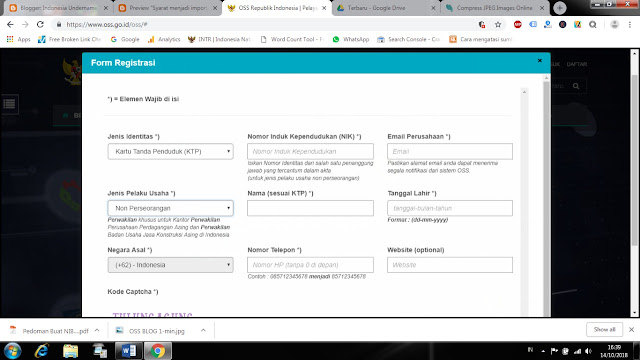Open Microsoft Word from taskbar
Image resolution: width=640 pixels, height=360 pixels.
coord(129,351)
